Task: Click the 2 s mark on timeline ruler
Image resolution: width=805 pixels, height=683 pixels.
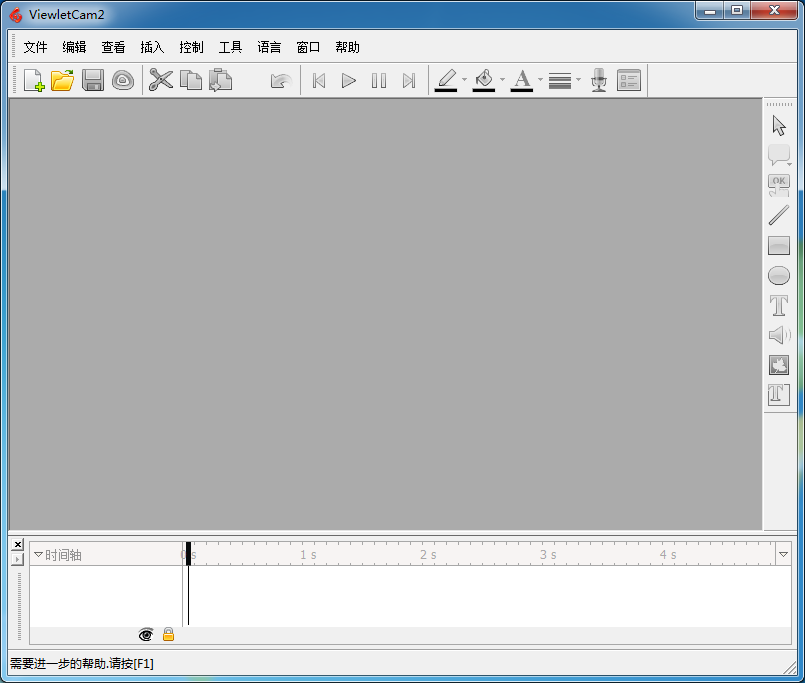Action: tap(428, 555)
